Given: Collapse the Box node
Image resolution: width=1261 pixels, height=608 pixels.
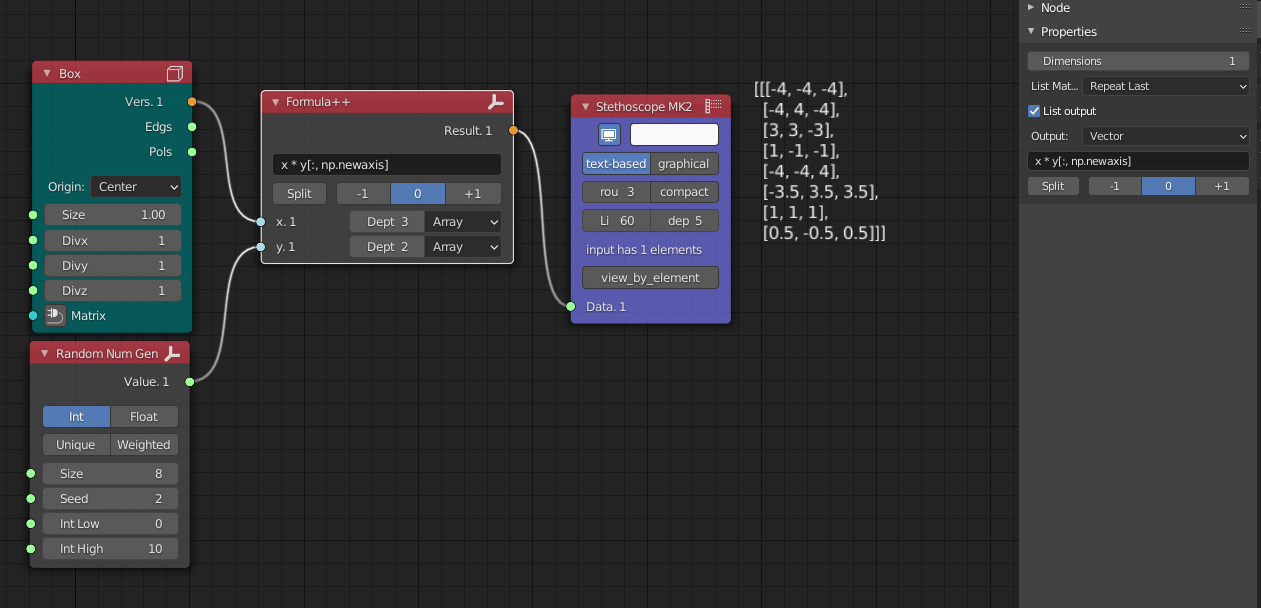Looking at the screenshot, I should pos(47,73).
